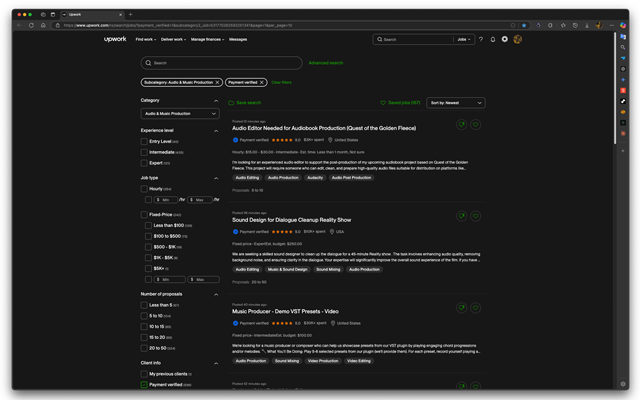Open the Messages nav item
The image size is (640, 400).
[x=238, y=40]
